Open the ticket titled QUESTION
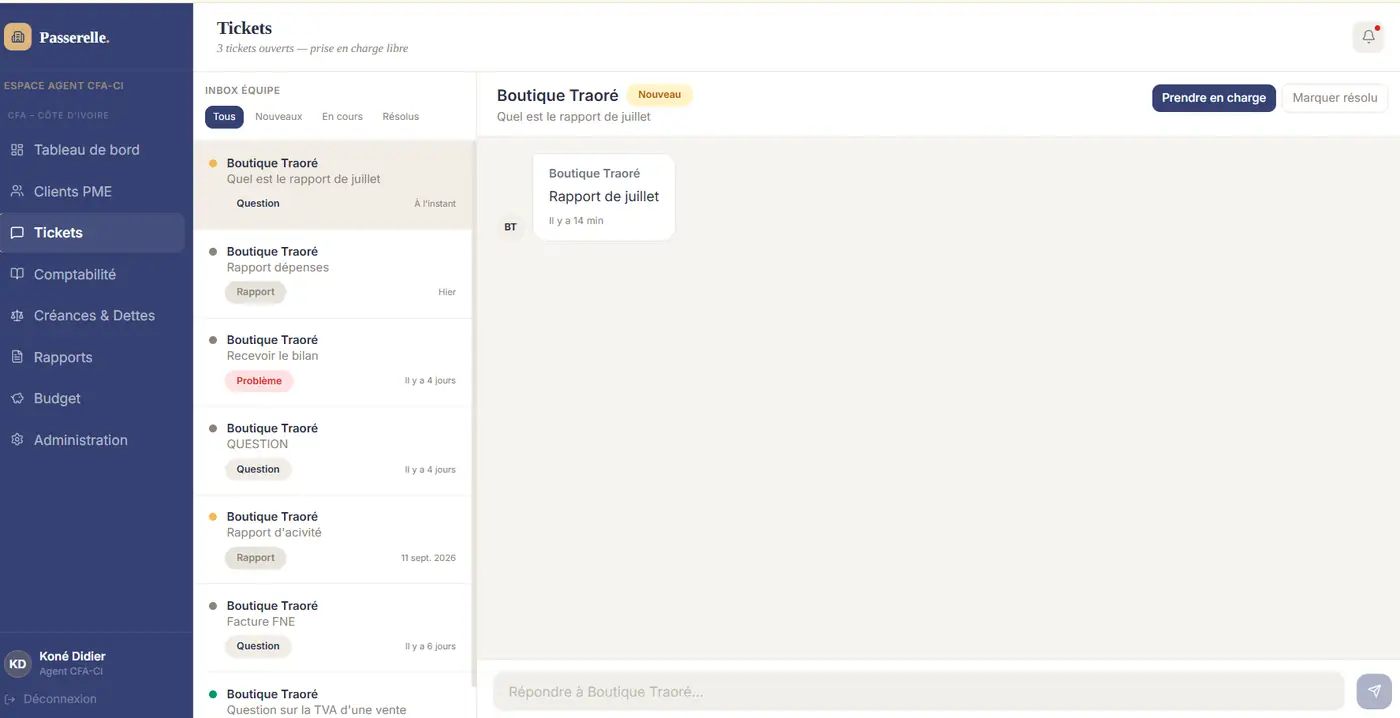Viewport: 1400px width, 718px height. tap(333, 451)
